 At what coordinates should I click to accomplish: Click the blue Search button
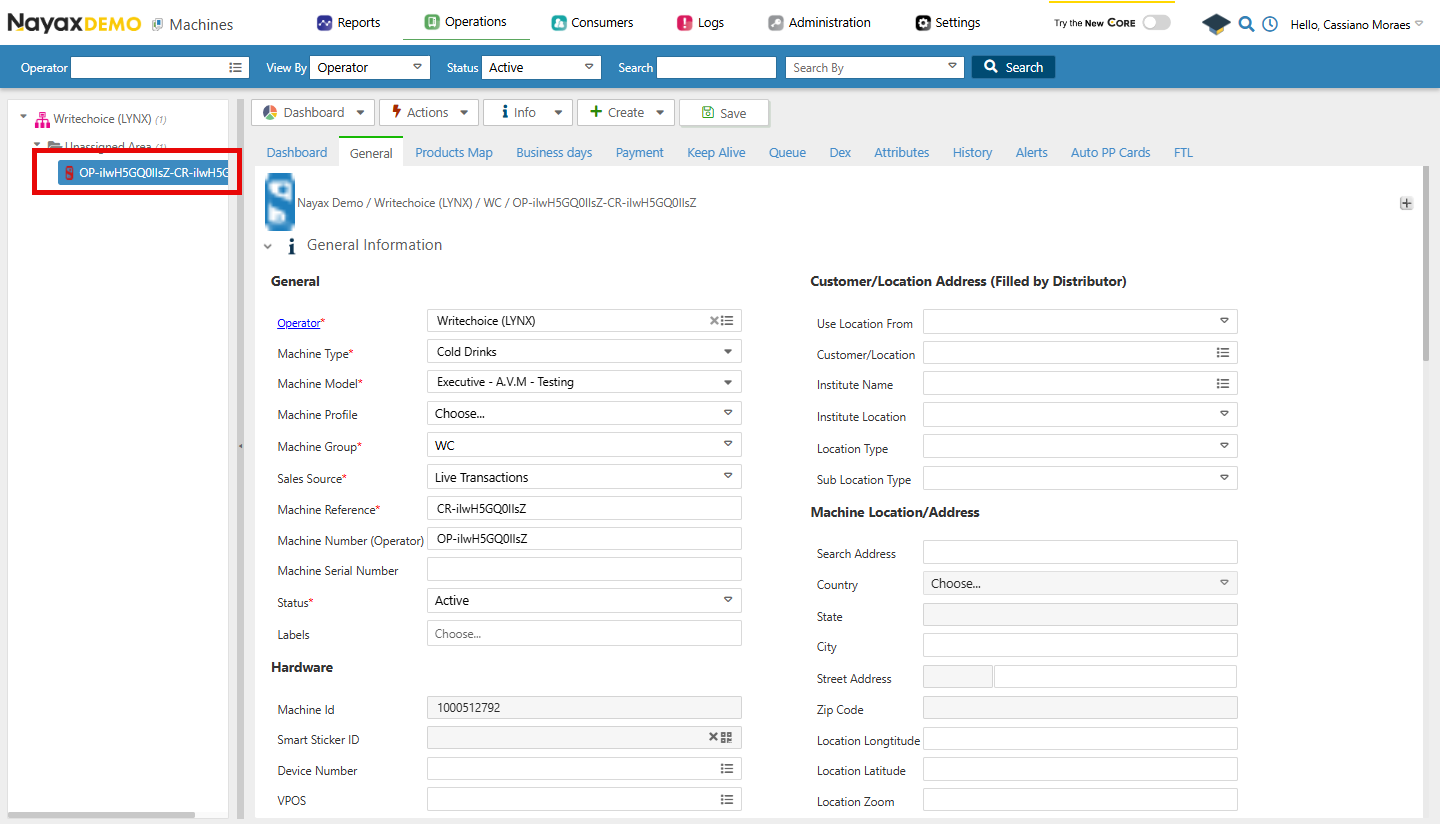tap(1013, 67)
